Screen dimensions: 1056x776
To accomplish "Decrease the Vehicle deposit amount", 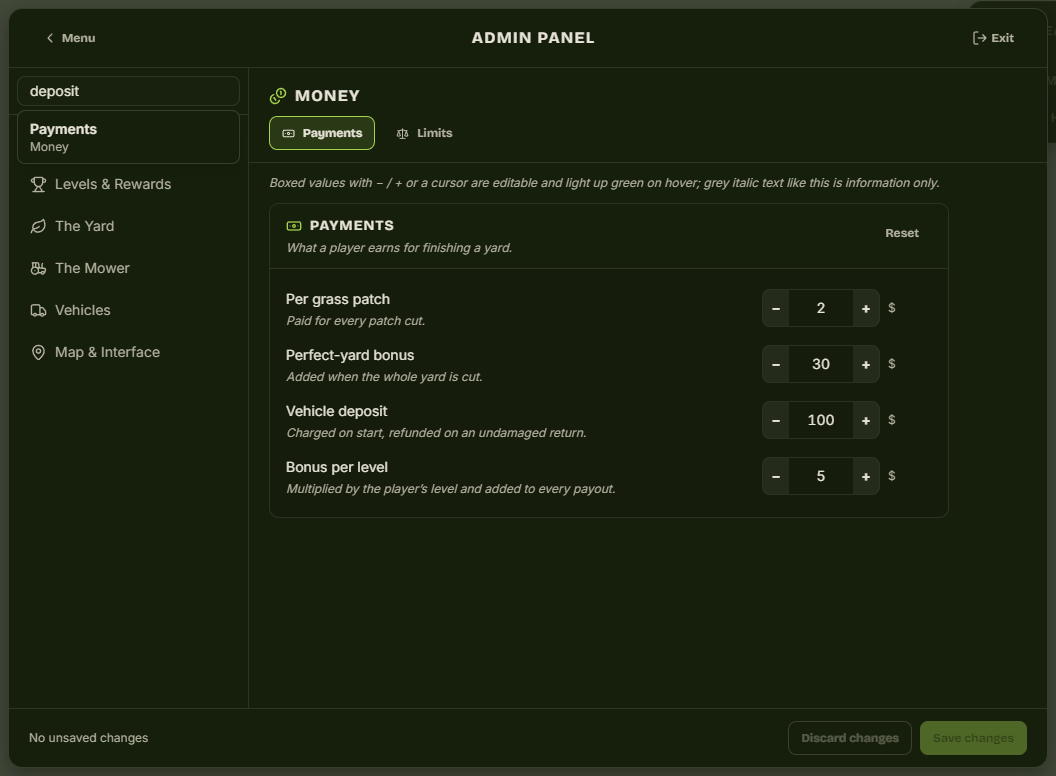I will tap(776, 420).
